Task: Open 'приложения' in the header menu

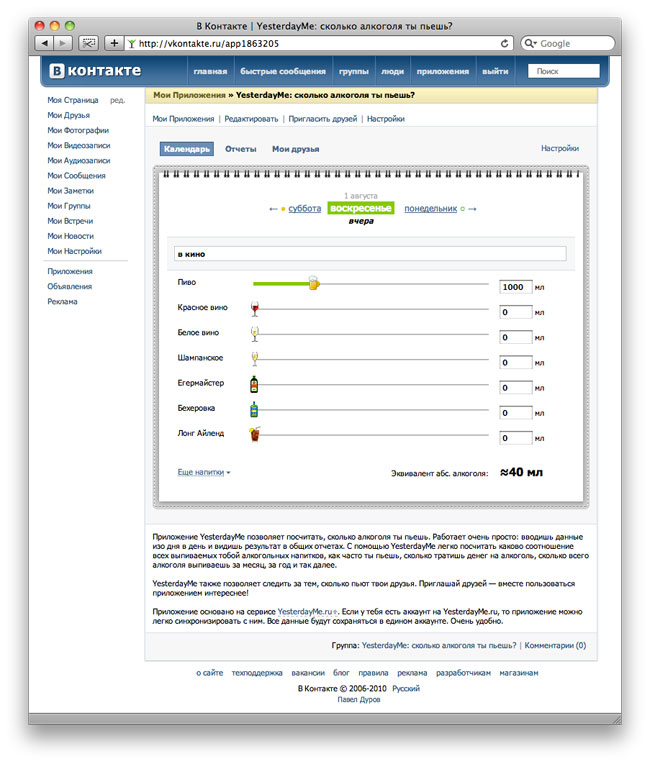Action: coord(443,71)
